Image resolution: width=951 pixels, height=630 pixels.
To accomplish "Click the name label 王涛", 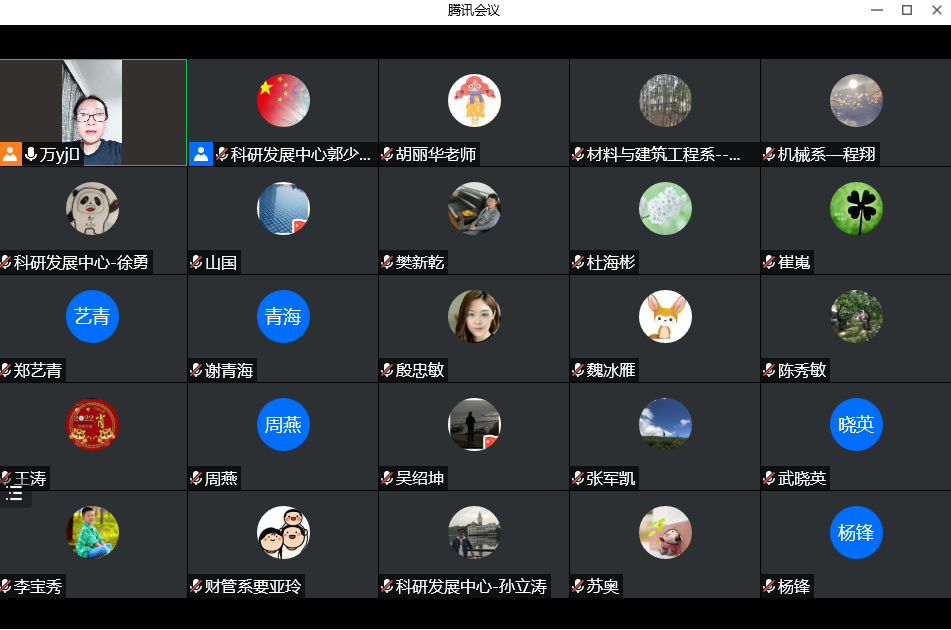I will click(x=30, y=478).
